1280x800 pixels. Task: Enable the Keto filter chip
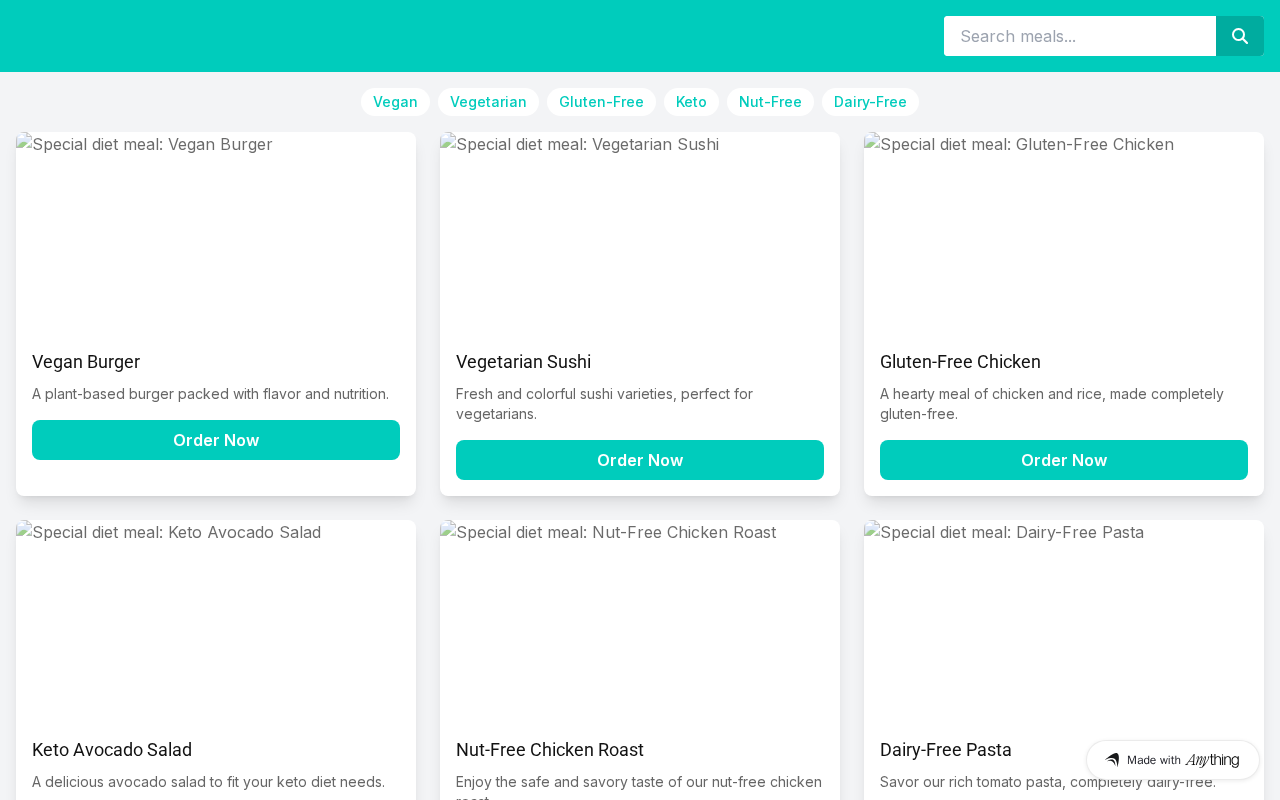[691, 102]
